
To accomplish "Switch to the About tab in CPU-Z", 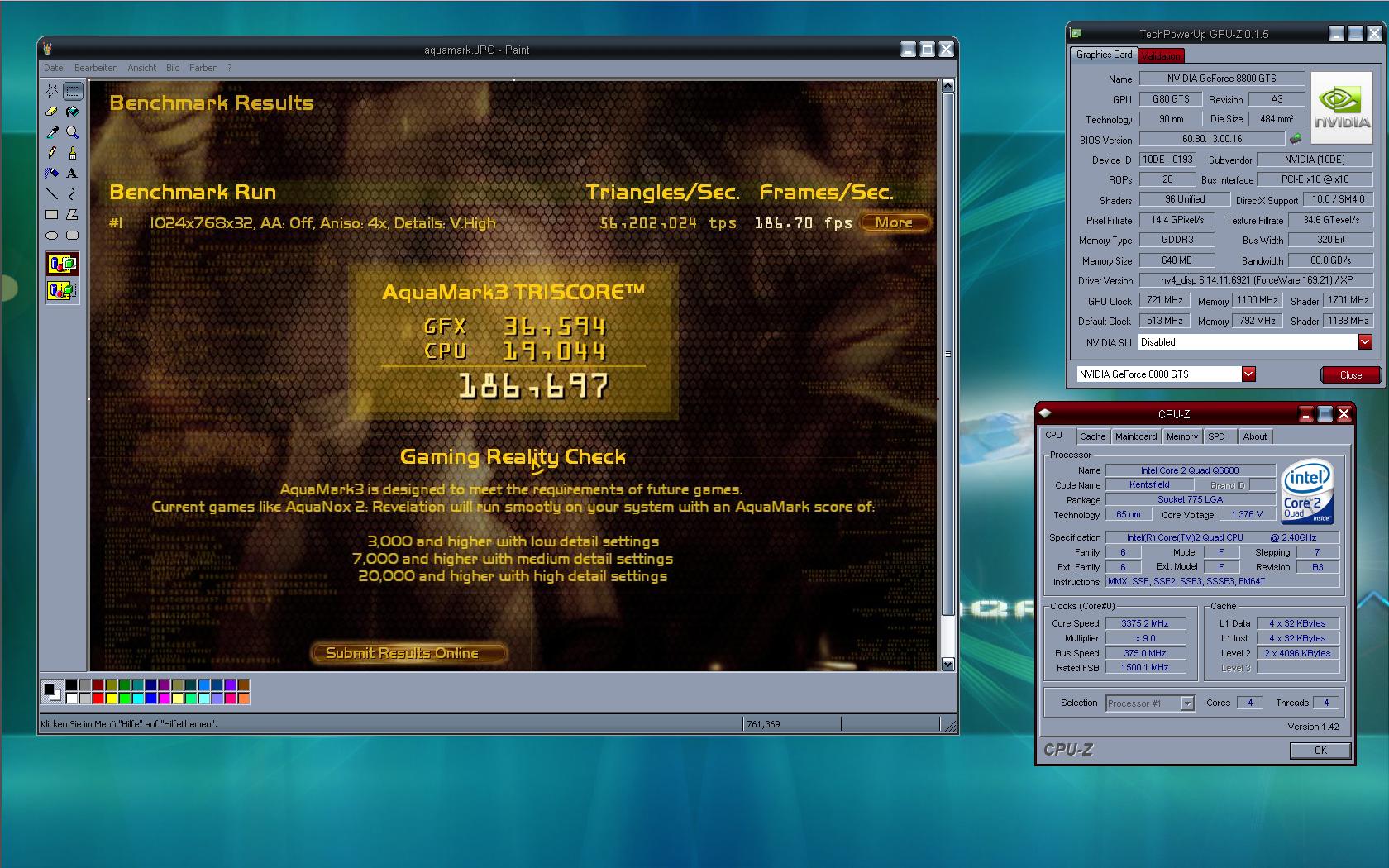I will pyautogui.click(x=1254, y=436).
